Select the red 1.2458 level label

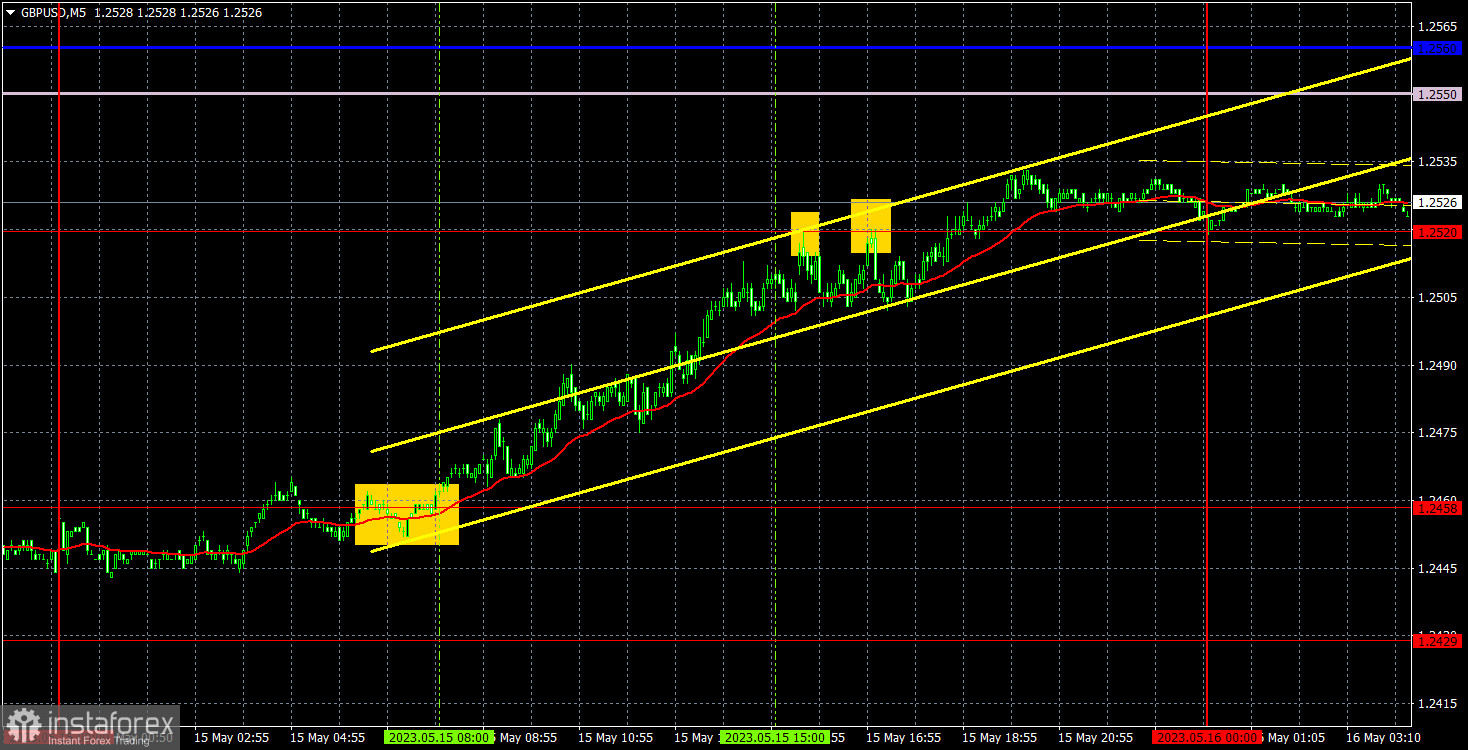pos(1437,508)
